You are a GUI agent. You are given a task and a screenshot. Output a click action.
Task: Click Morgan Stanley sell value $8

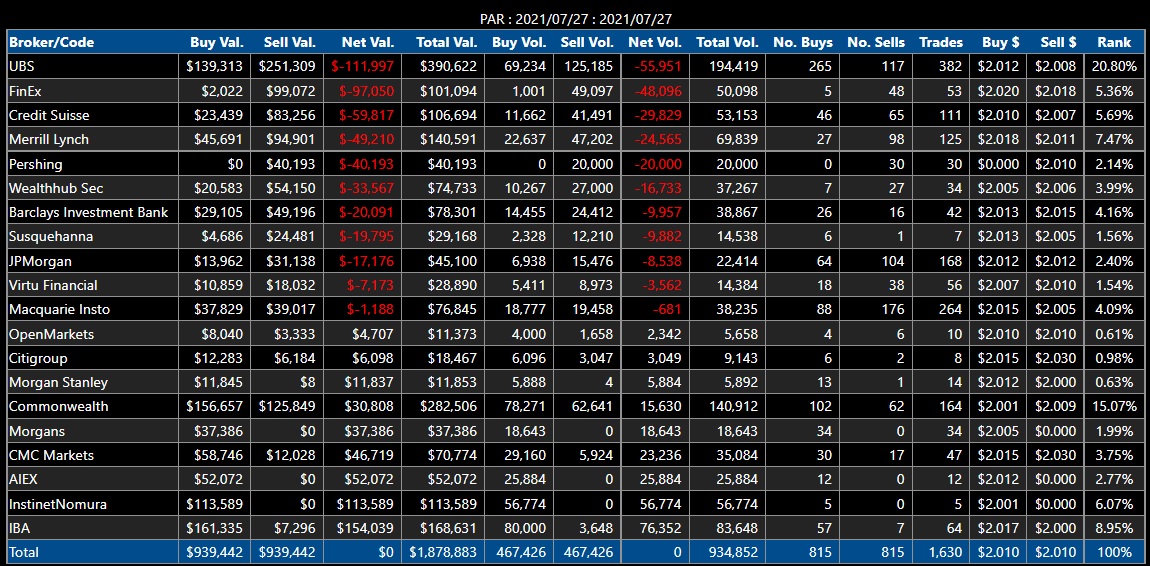pos(307,382)
